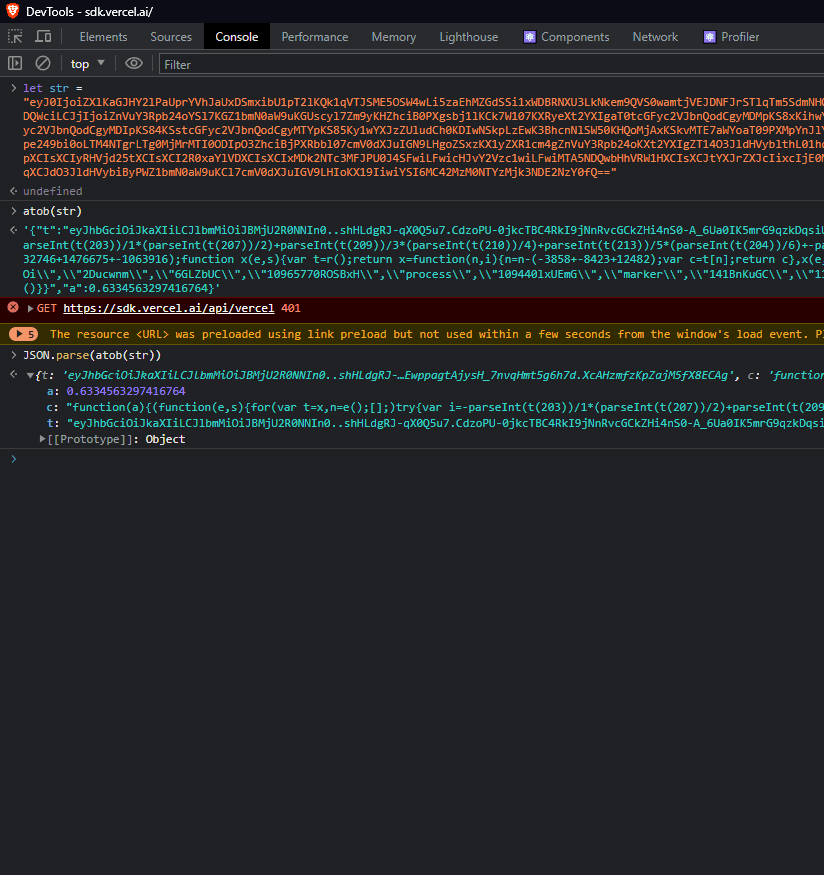Screen dimensions: 824x875
Task: Switch to the Network tab
Action: (x=655, y=37)
